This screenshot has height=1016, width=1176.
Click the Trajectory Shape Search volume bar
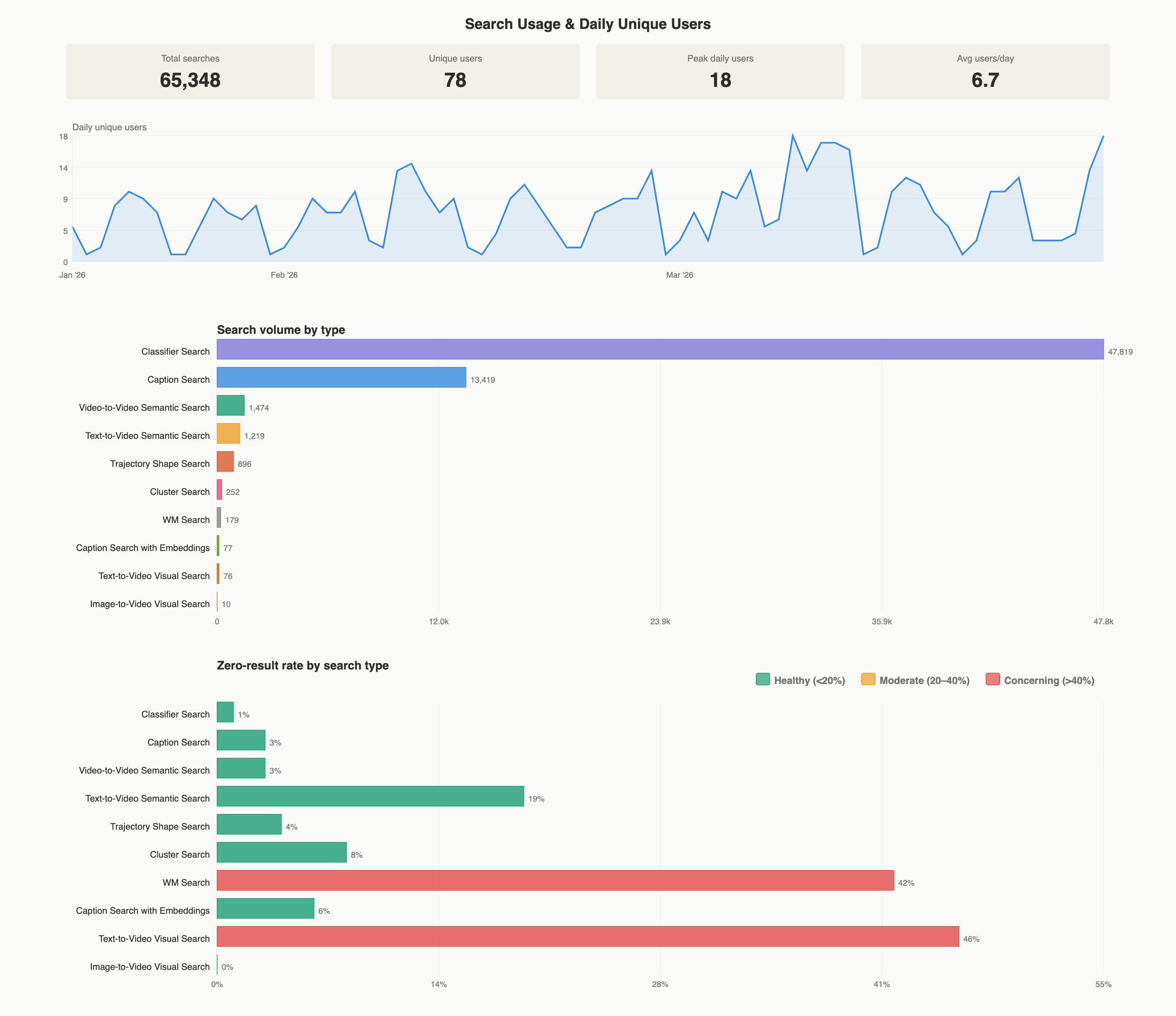tap(225, 461)
